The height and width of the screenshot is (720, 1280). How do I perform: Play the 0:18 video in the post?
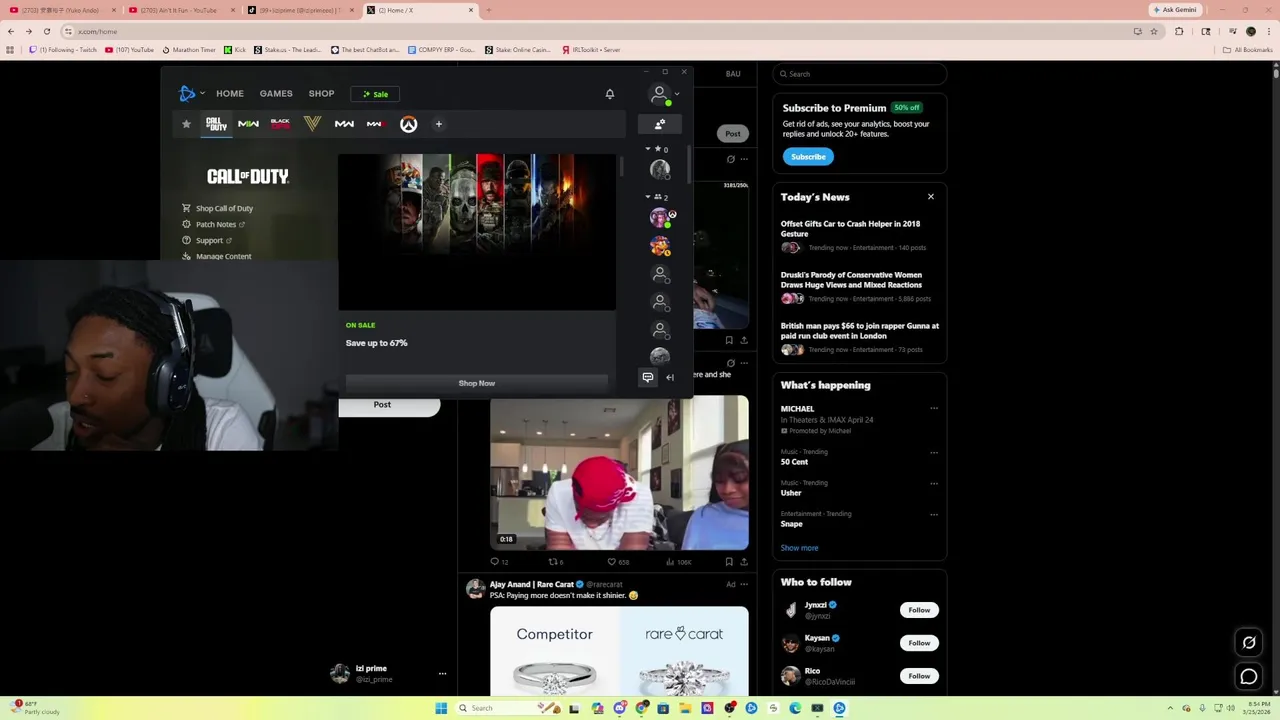[x=619, y=472]
